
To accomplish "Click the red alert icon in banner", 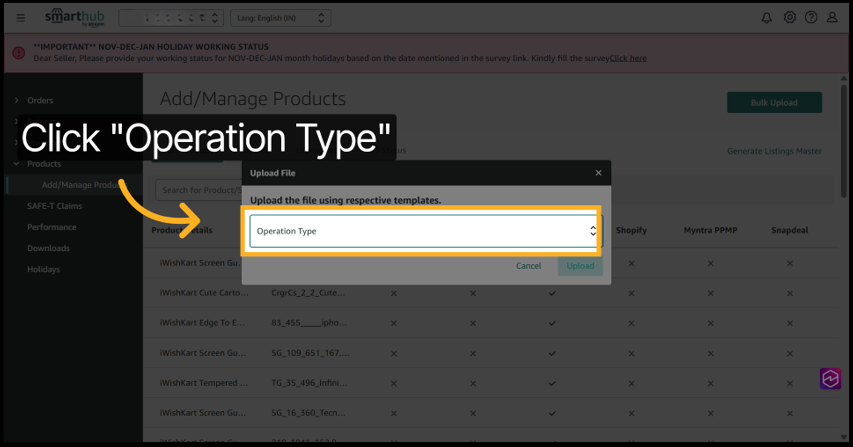I will [19, 52].
